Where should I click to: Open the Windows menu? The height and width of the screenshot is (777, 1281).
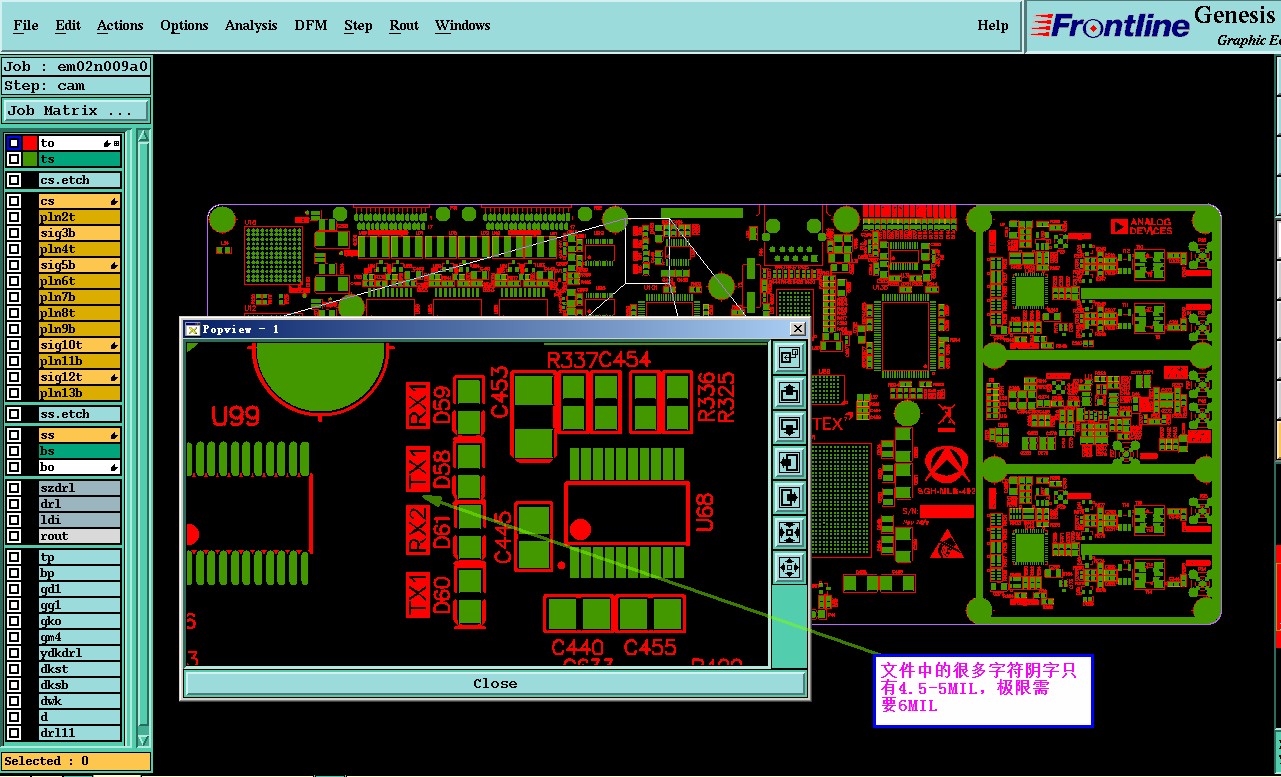463,25
